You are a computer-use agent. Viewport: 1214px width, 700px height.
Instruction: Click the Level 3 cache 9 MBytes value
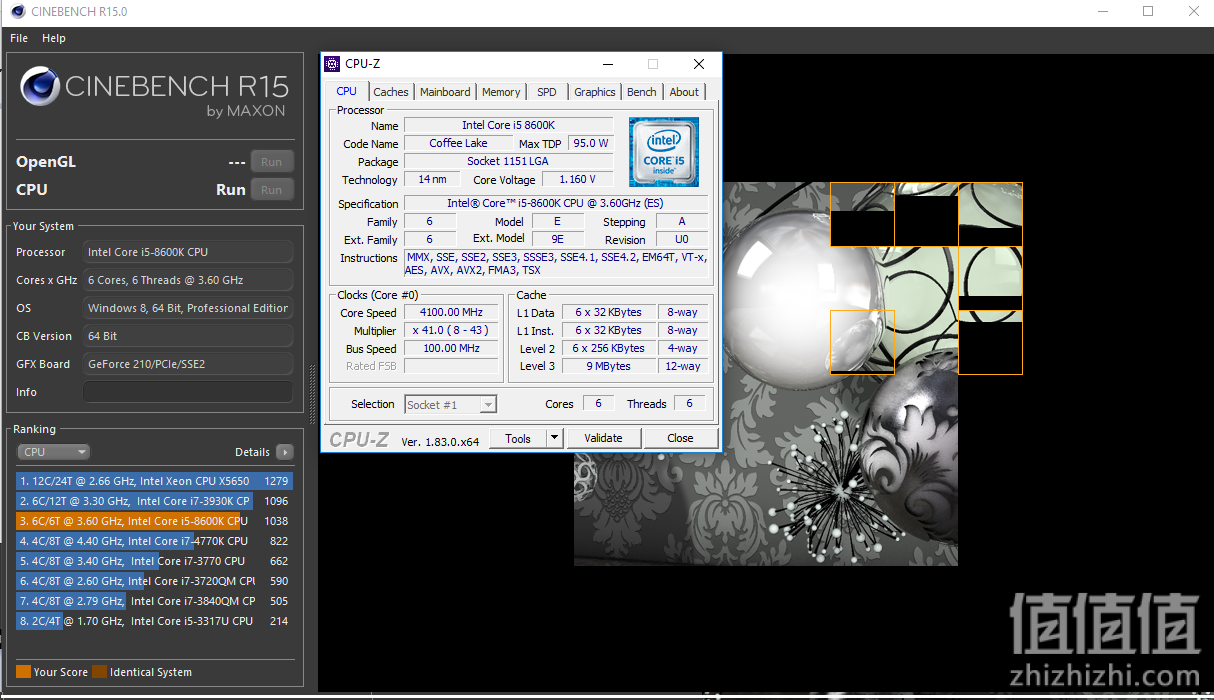(x=608, y=366)
